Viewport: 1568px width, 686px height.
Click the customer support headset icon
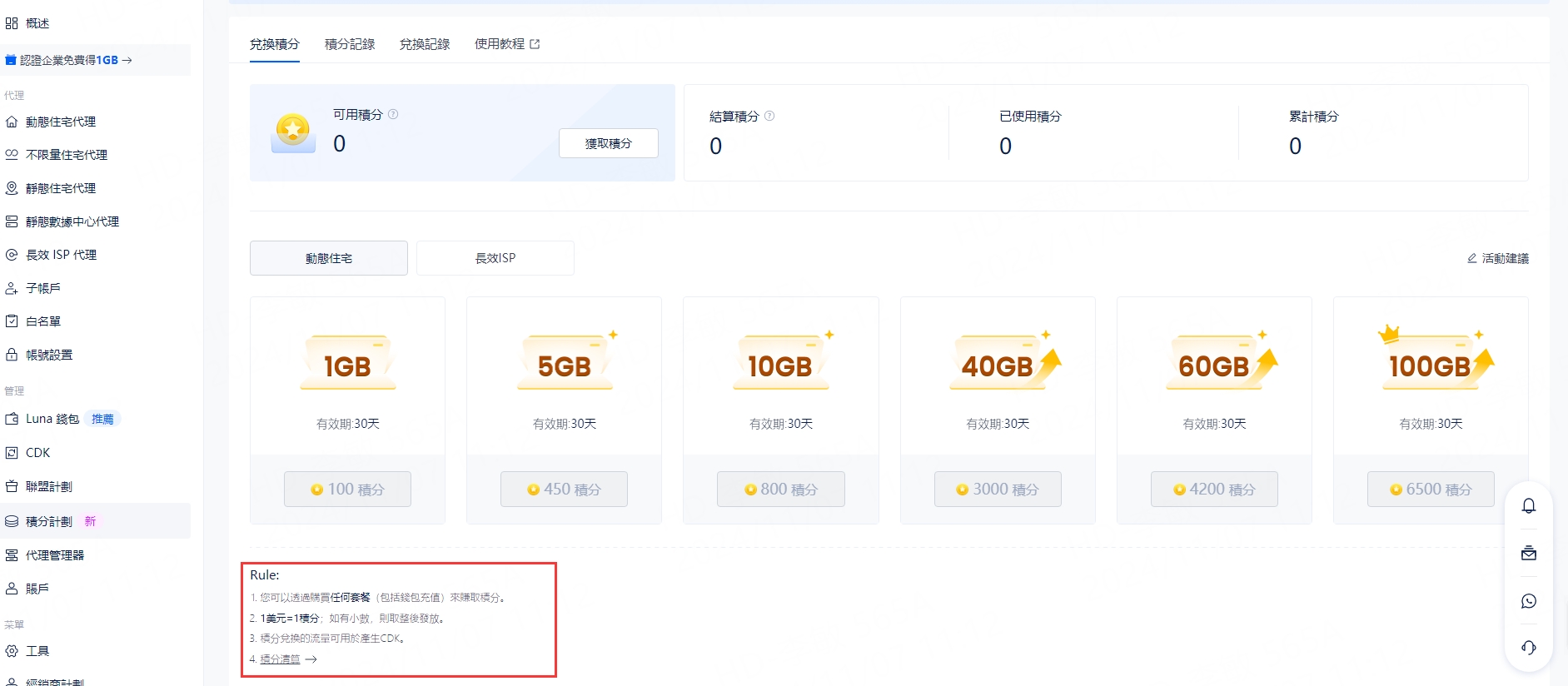point(1528,648)
